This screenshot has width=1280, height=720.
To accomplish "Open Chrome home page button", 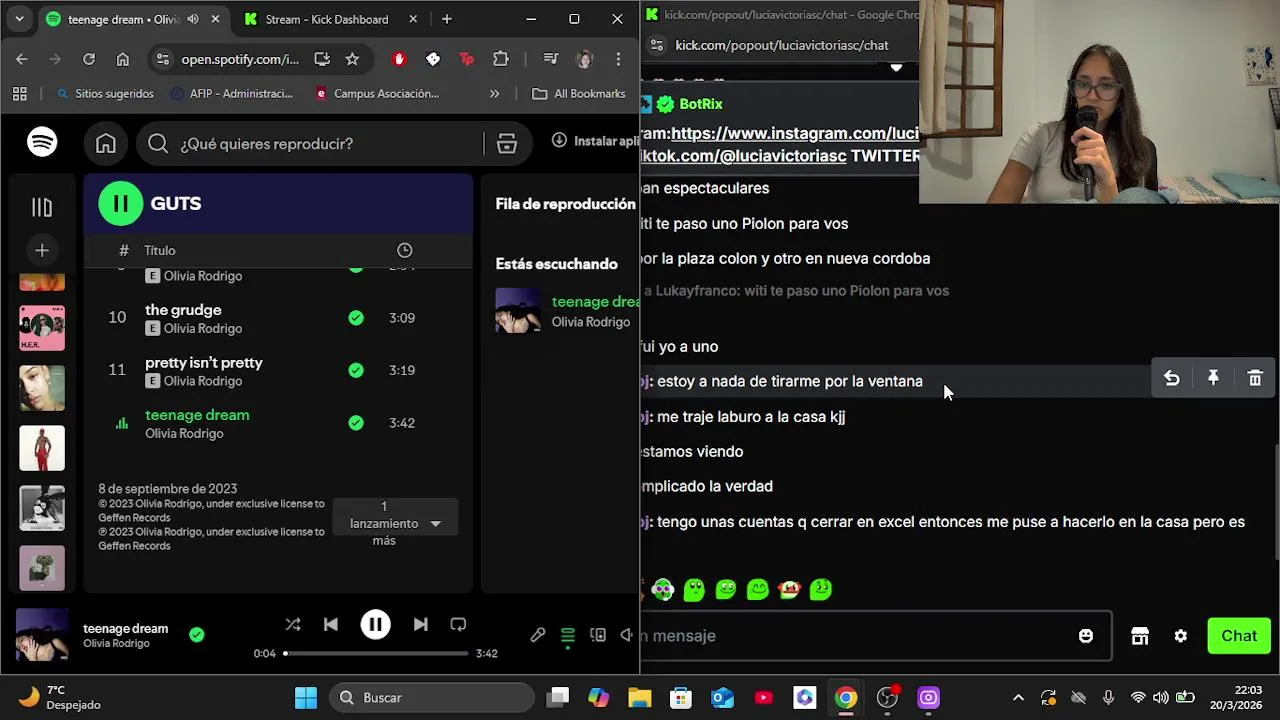I will [x=123, y=59].
